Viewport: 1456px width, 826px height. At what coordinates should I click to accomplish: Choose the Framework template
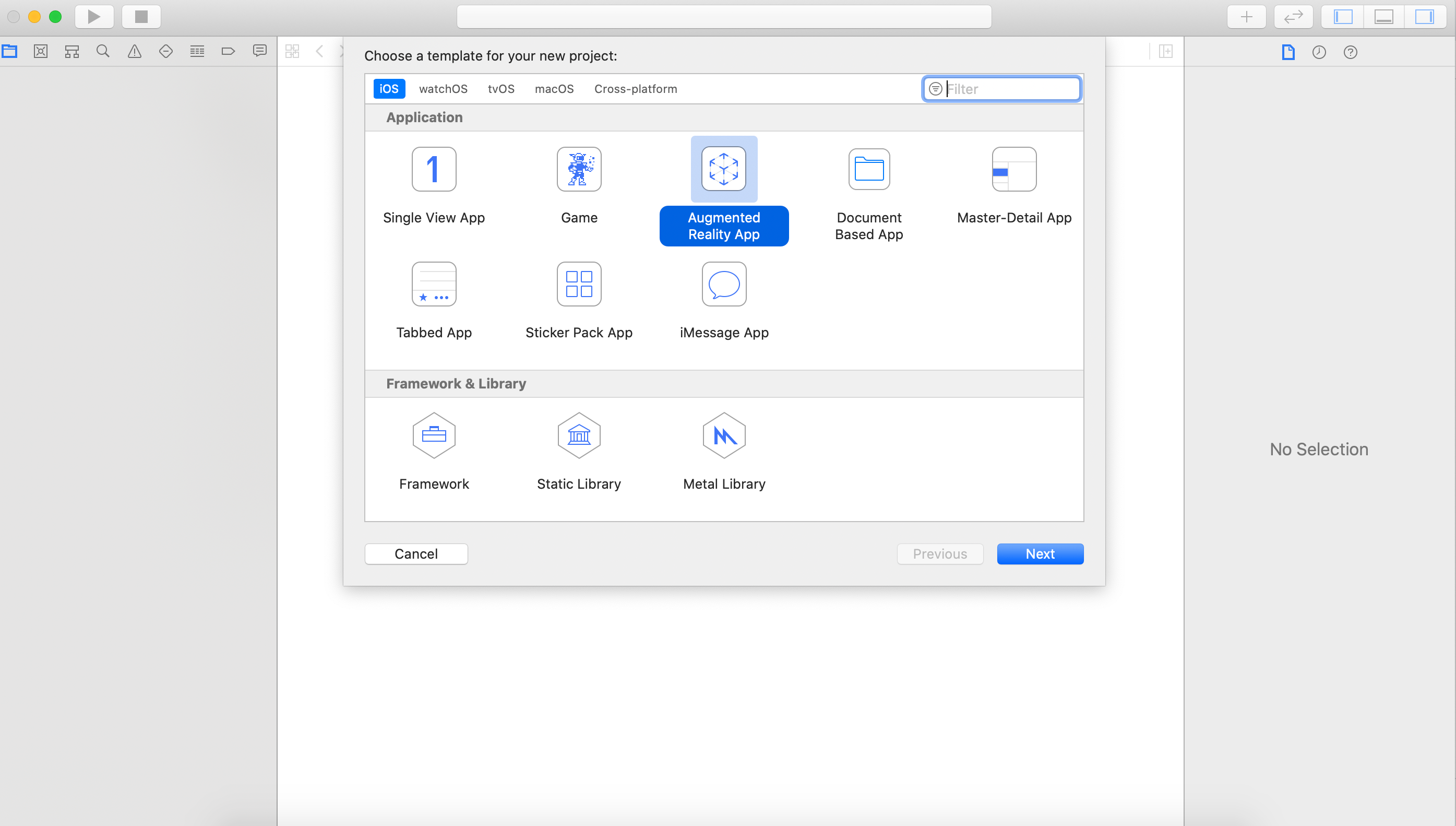click(x=434, y=435)
